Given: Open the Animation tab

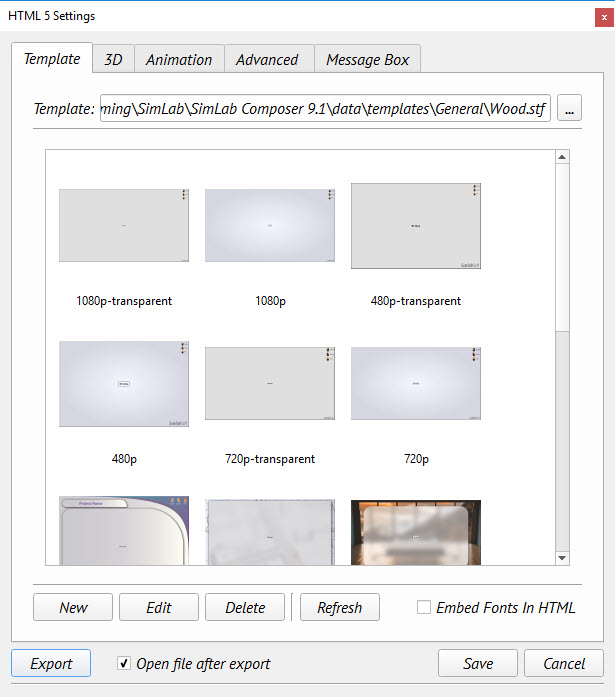Looking at the screenshot, I should [179, 60].
